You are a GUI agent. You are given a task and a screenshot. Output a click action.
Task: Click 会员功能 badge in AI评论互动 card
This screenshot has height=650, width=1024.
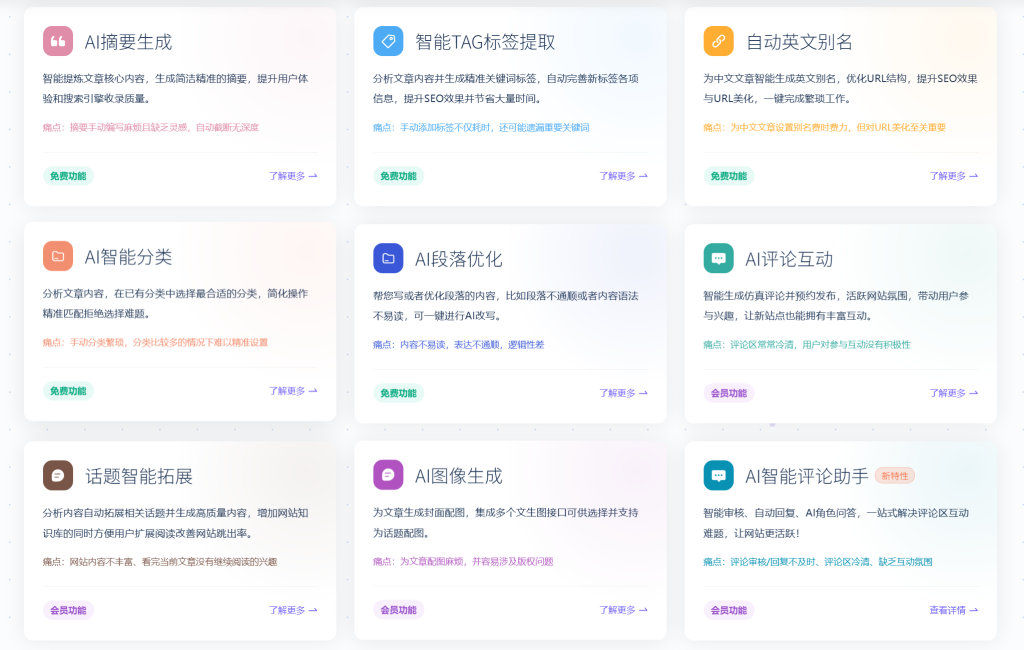(x=729, y=393)
